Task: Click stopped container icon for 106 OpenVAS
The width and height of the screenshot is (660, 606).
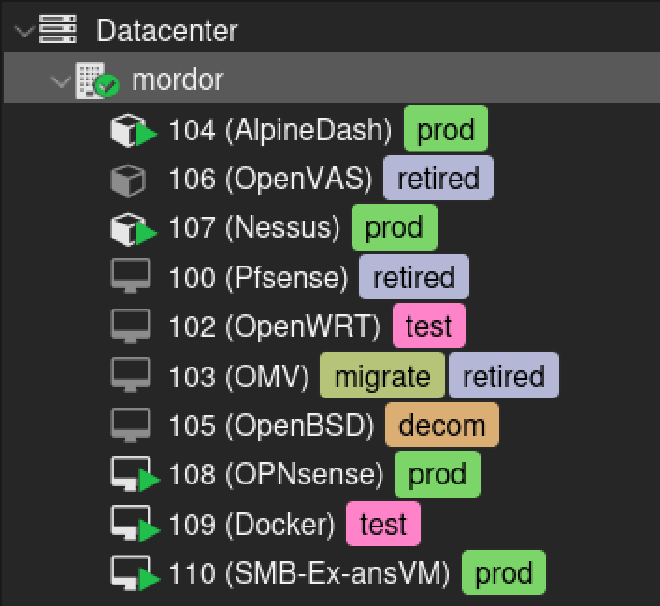Action: pyautogui.click(x=128, y=179)
